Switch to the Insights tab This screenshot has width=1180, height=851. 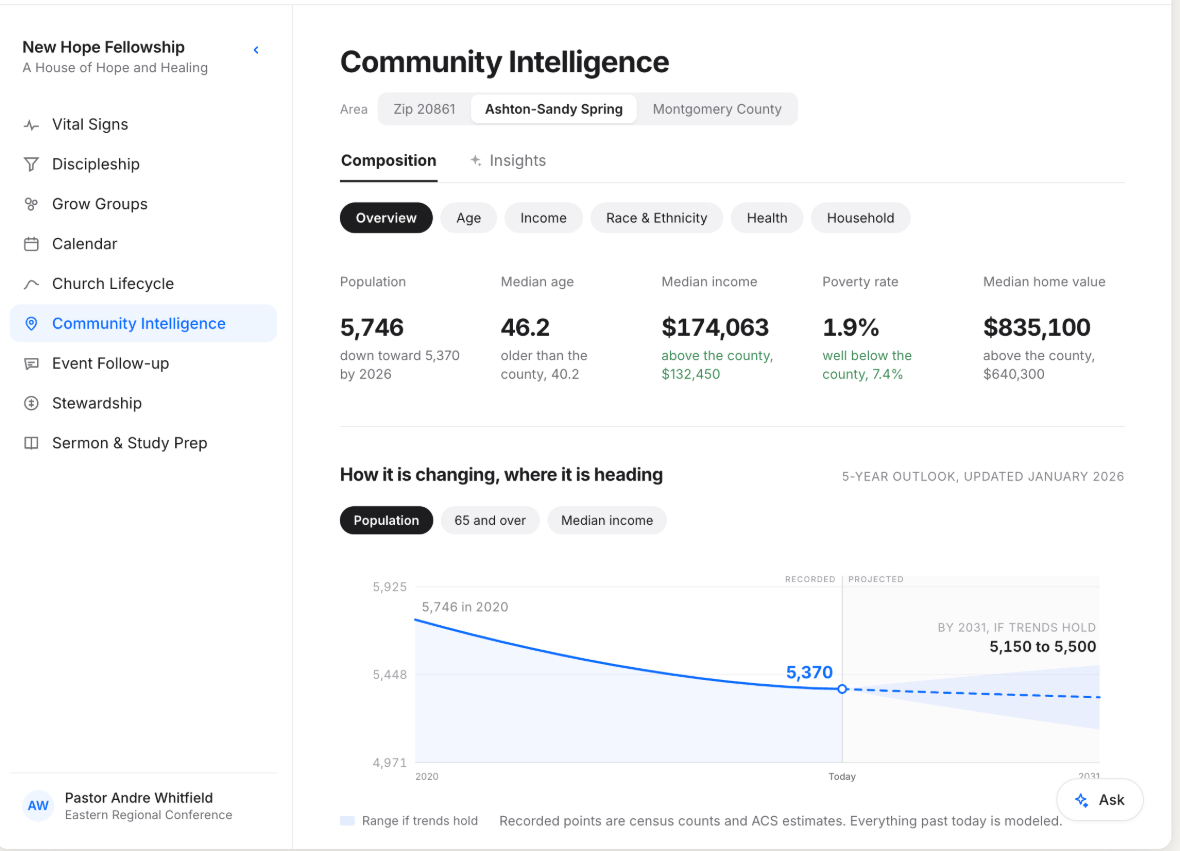[x=508, y=160]
